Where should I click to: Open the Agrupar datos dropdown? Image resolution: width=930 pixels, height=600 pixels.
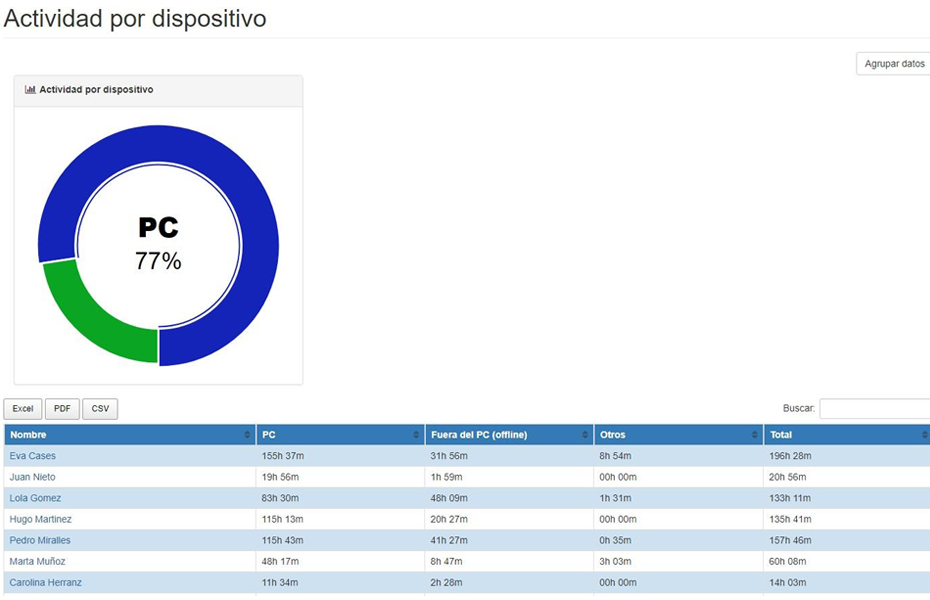point(894,64)
